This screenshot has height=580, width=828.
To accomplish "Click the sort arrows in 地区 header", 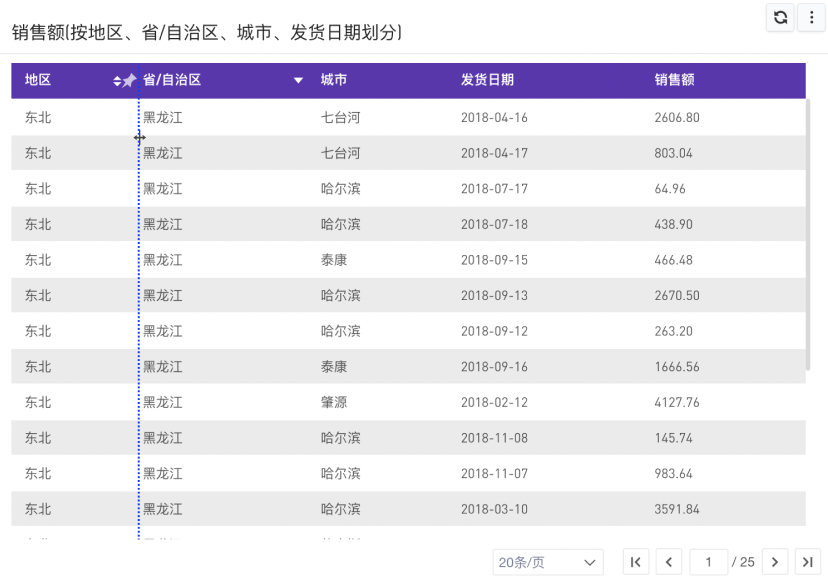I will coord(117,80).
